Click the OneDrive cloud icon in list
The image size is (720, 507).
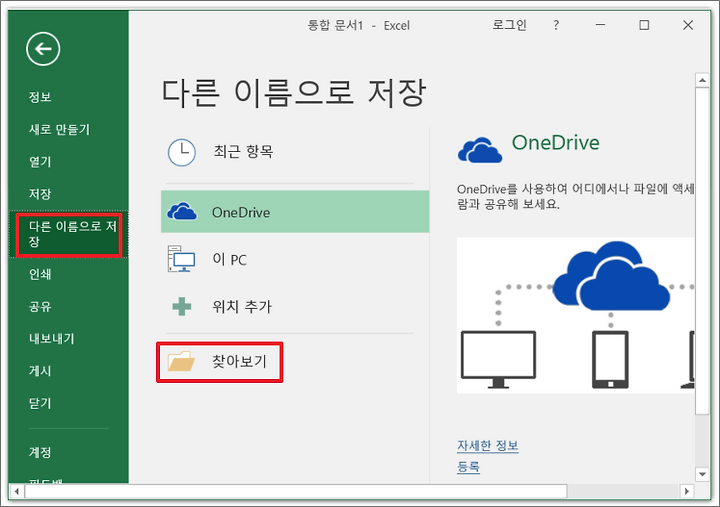pos(182,211)
